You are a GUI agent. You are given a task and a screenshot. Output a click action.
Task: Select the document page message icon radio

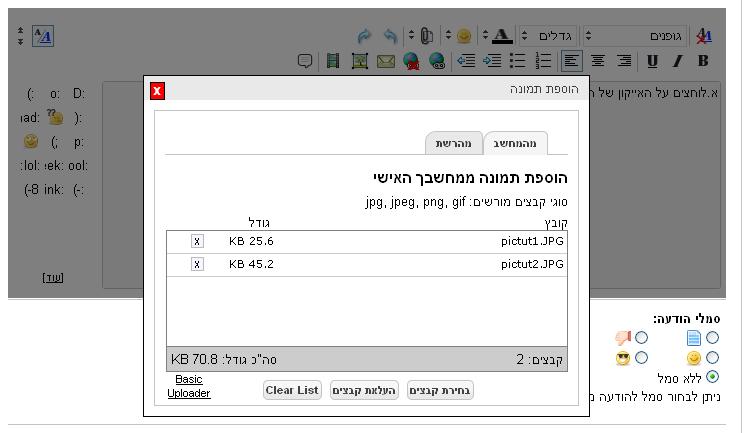[712, 339]
